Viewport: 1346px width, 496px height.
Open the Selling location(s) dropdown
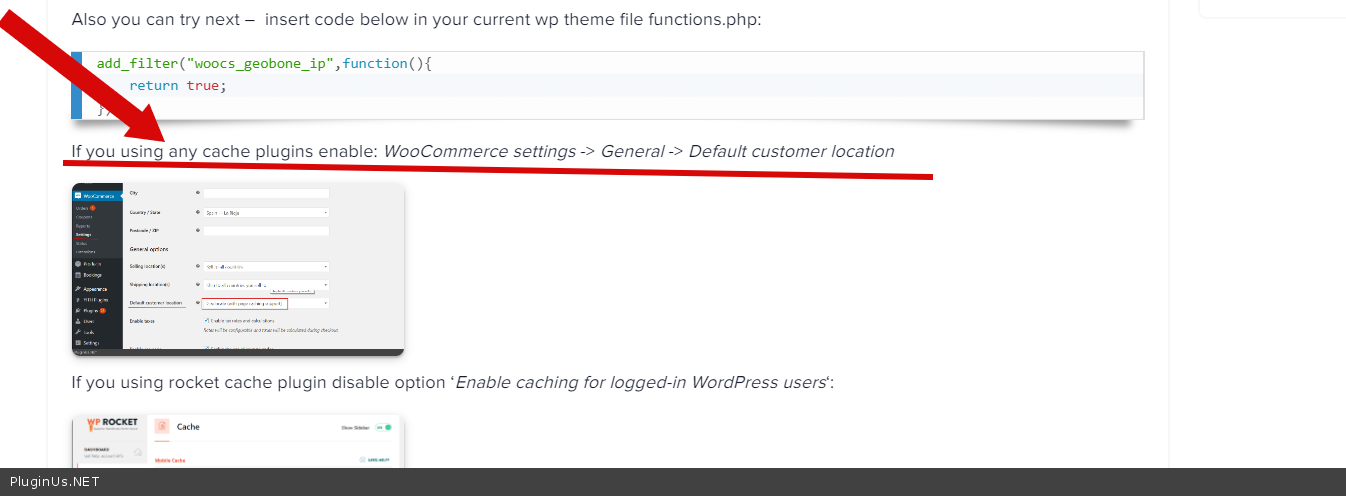266,267
